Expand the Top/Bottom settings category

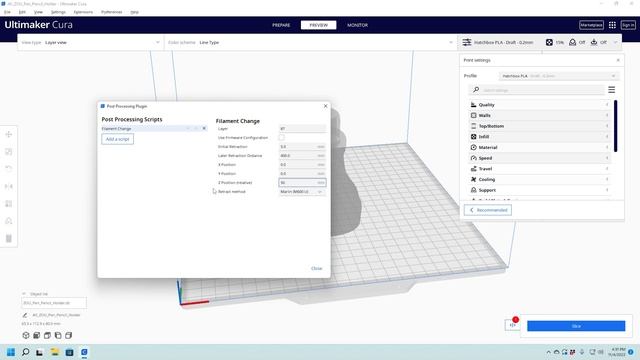(540, 126)
